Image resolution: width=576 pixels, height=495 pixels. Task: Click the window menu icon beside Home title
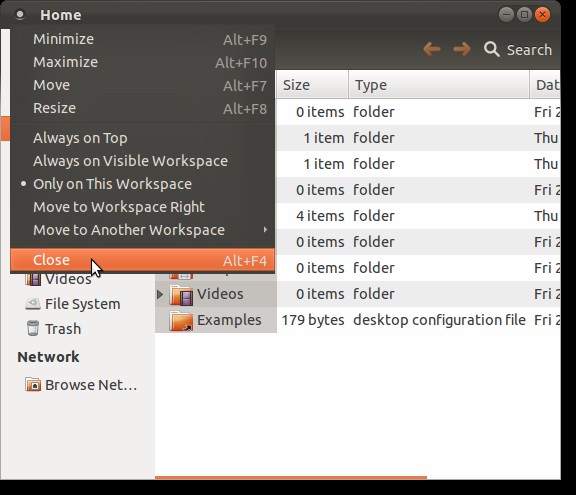click(x=20, y=15)
